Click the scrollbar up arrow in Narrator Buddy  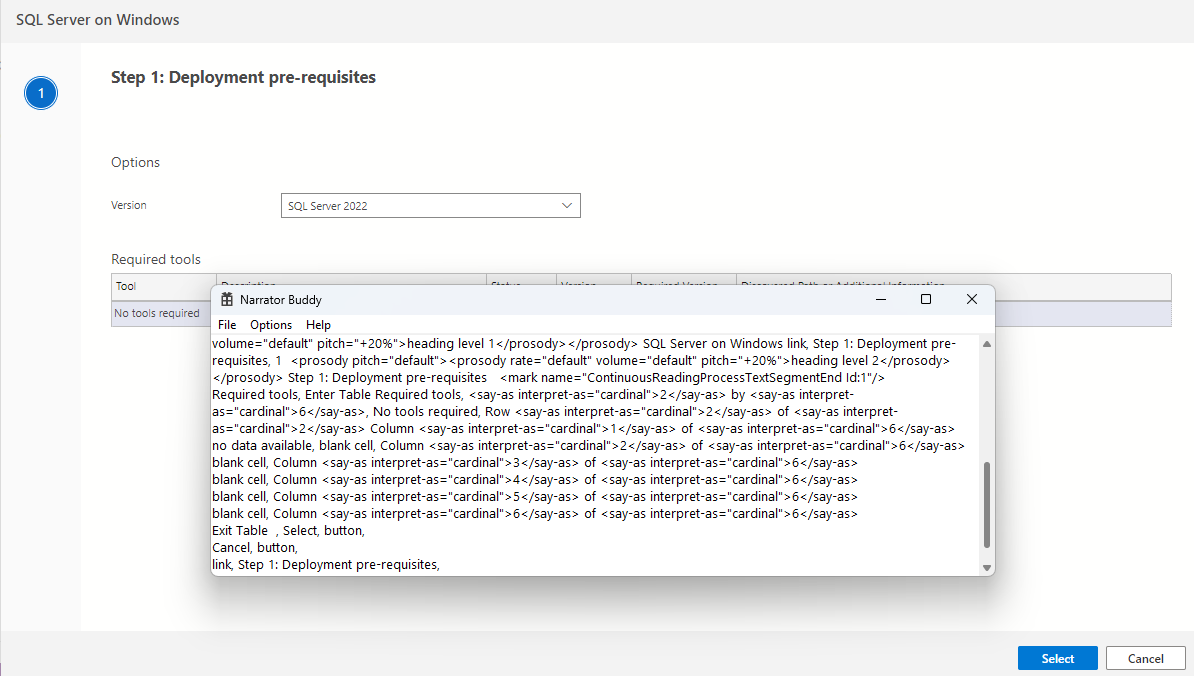pyautogui.click(x=985, y=344)
